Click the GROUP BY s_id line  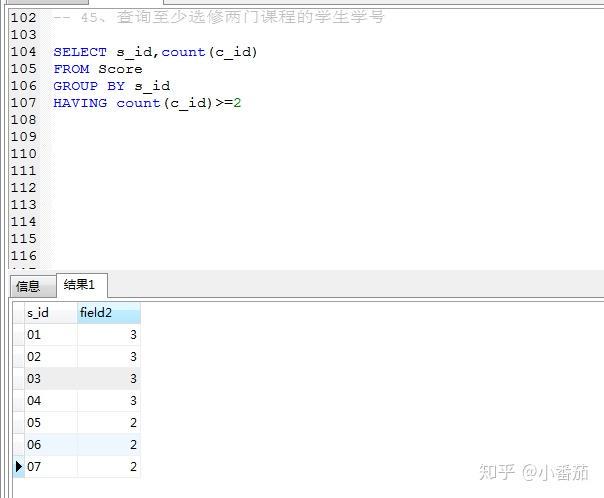(x=112, y=86)
